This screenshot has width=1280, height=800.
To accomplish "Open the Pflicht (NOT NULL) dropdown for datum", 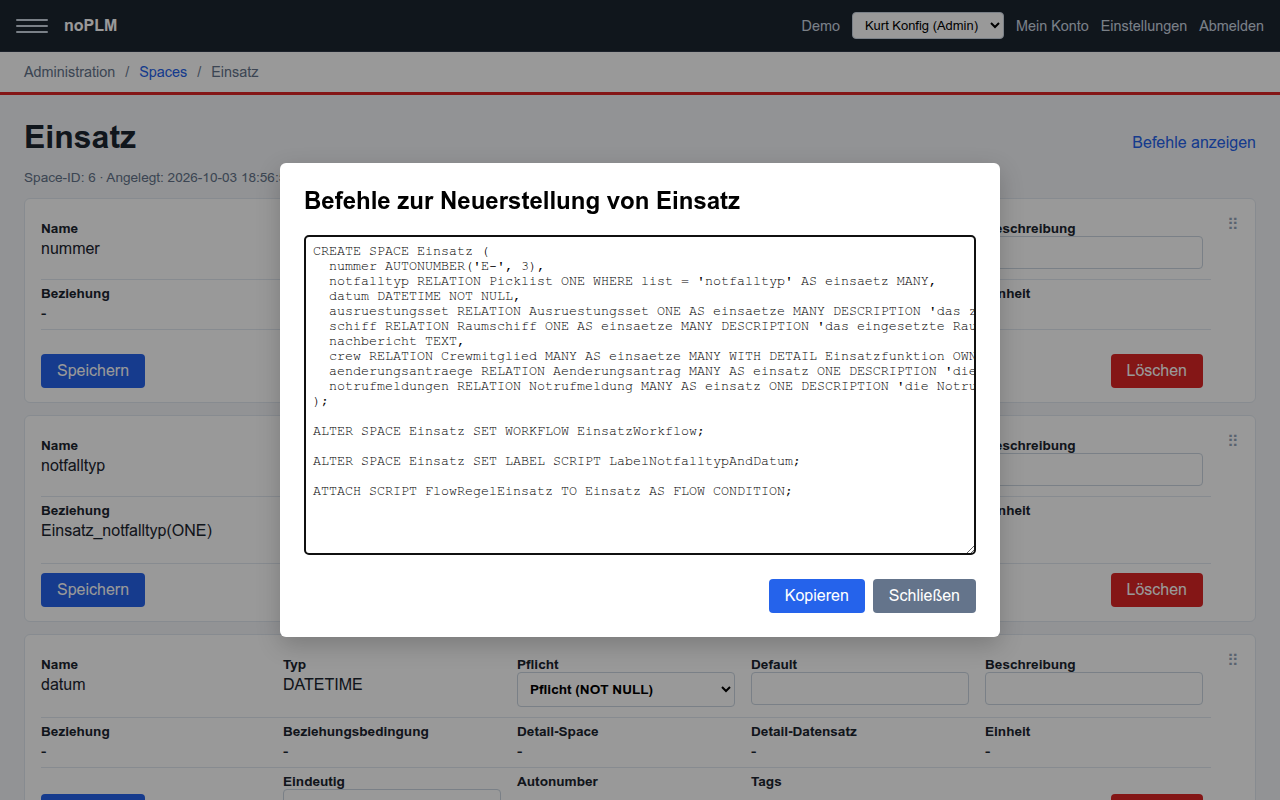I will tap(626, 689).
